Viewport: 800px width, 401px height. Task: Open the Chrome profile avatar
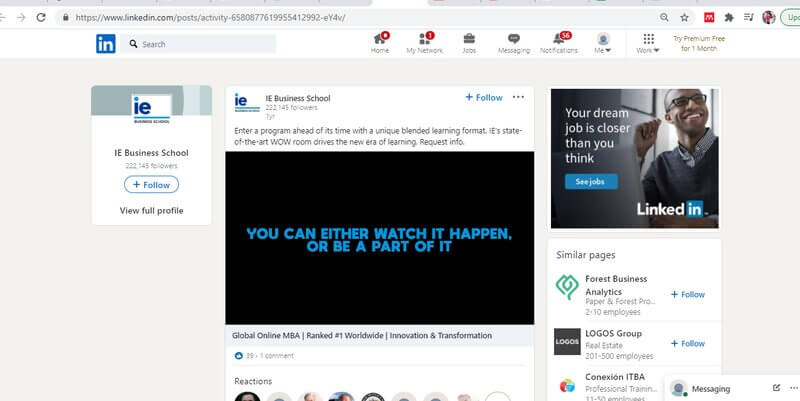(x=768, y=17)
